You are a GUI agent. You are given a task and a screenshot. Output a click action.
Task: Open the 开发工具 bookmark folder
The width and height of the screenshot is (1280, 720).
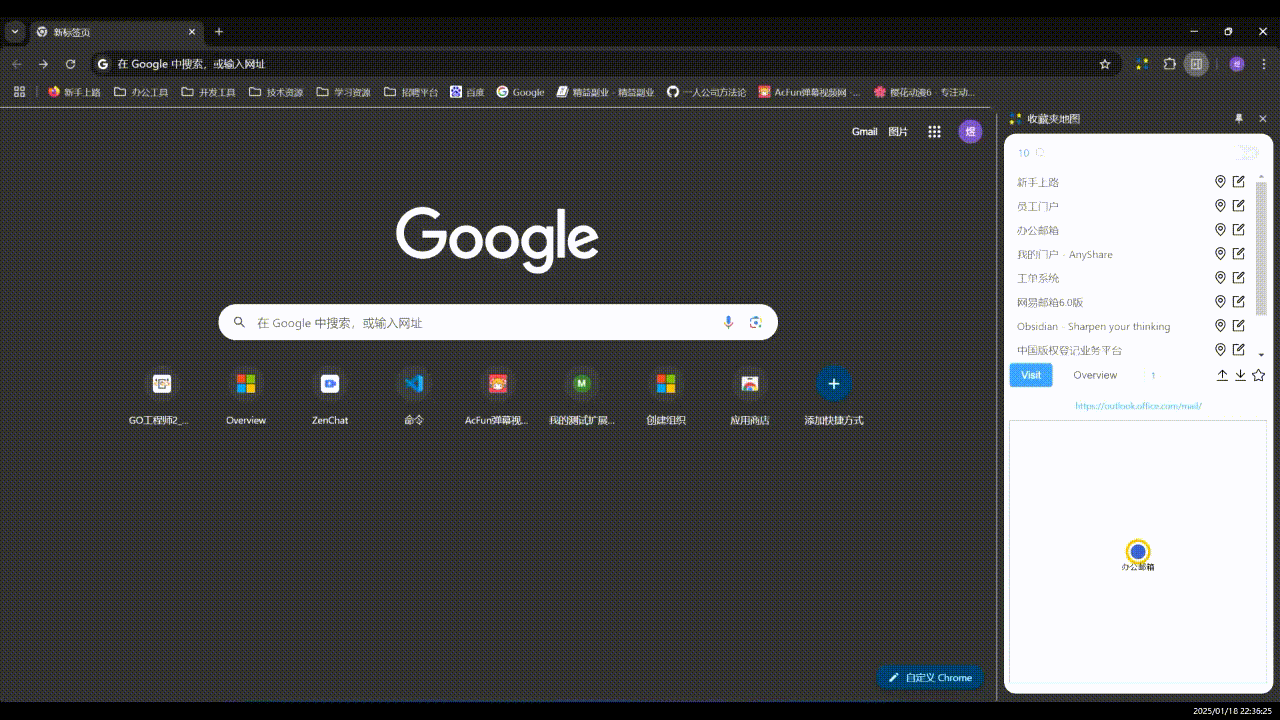tap(208, 92)
